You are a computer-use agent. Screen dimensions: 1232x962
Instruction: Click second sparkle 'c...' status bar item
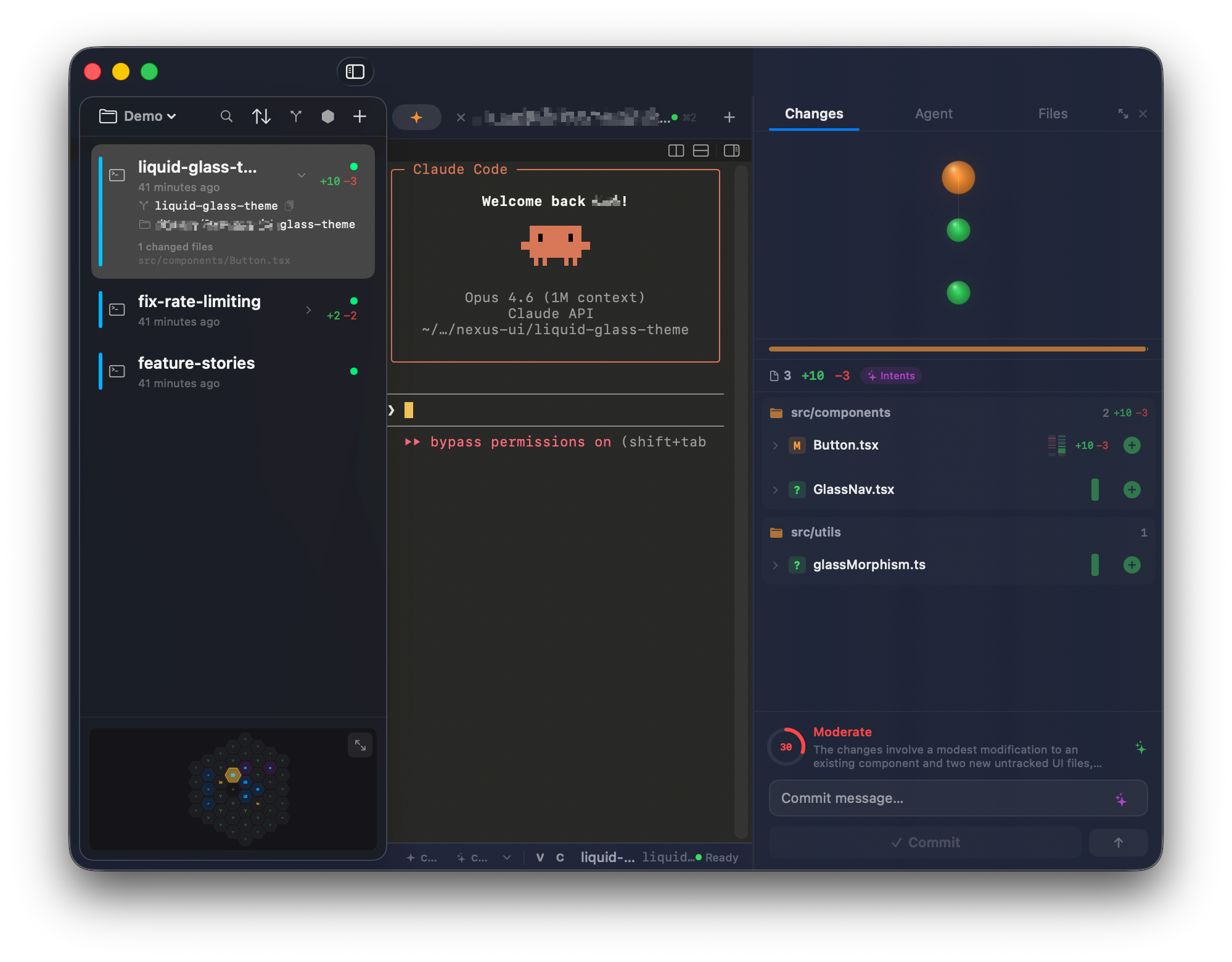coord(472,858)
